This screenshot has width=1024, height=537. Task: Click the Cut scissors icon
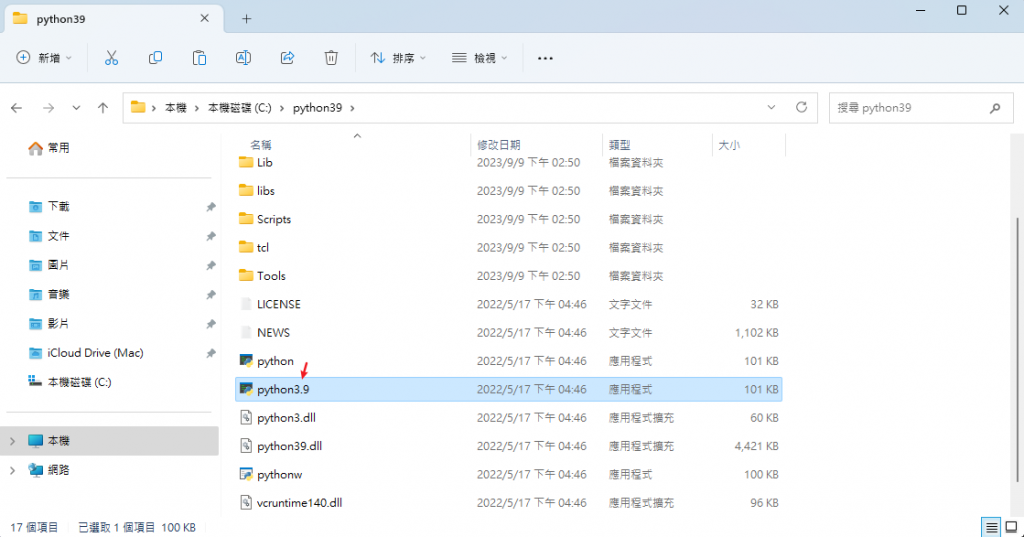click(x=112, y=58)
